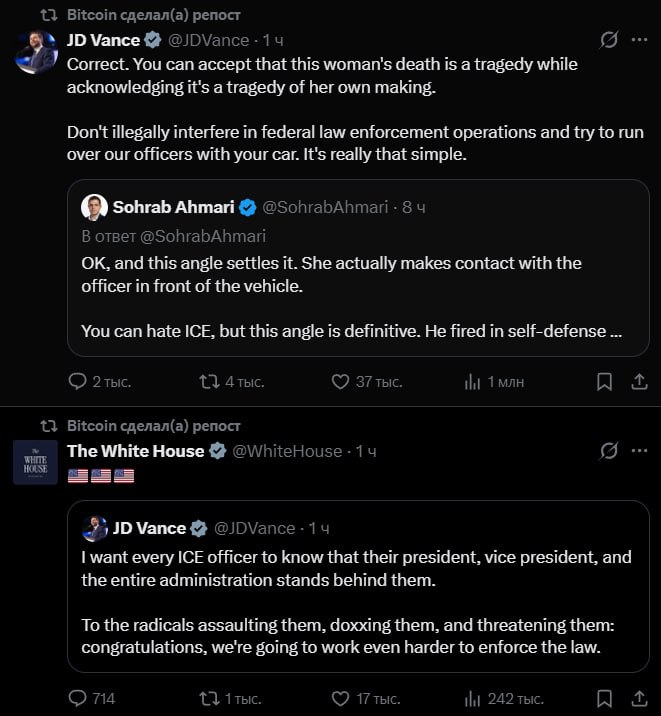Reply to The White House post

coord(78,698)
